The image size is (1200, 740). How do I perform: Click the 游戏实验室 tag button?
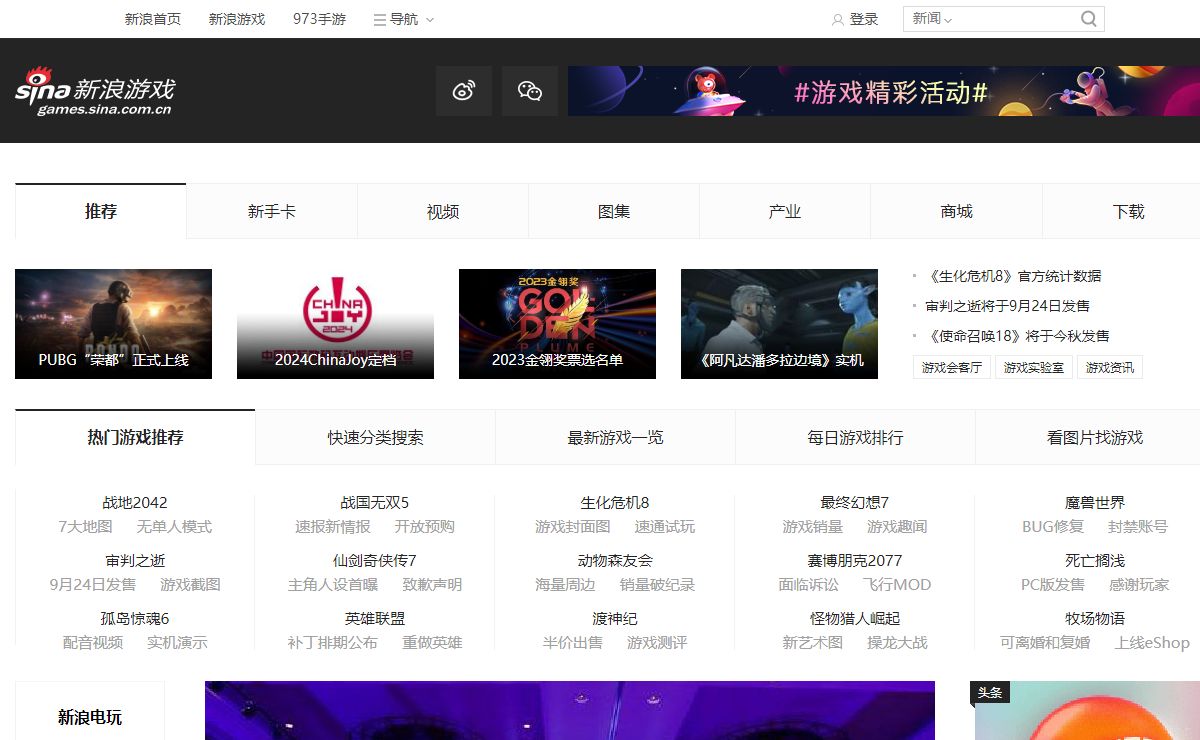(x=1034, y=367)
